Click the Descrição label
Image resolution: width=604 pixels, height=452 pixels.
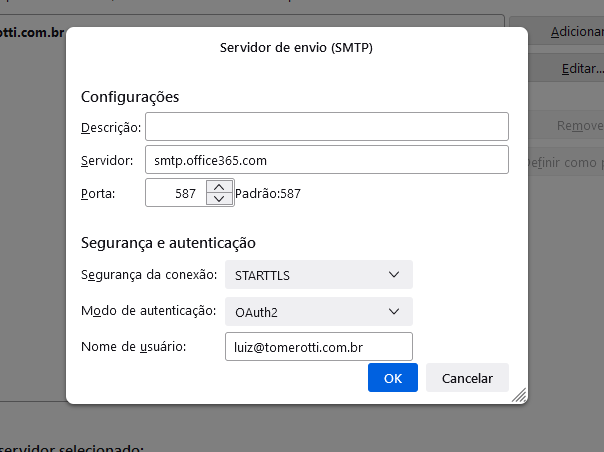click(111, 127)
